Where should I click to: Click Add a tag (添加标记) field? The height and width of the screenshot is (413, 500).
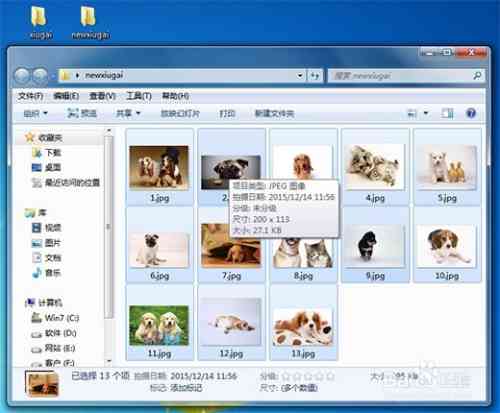click(186, 388)
